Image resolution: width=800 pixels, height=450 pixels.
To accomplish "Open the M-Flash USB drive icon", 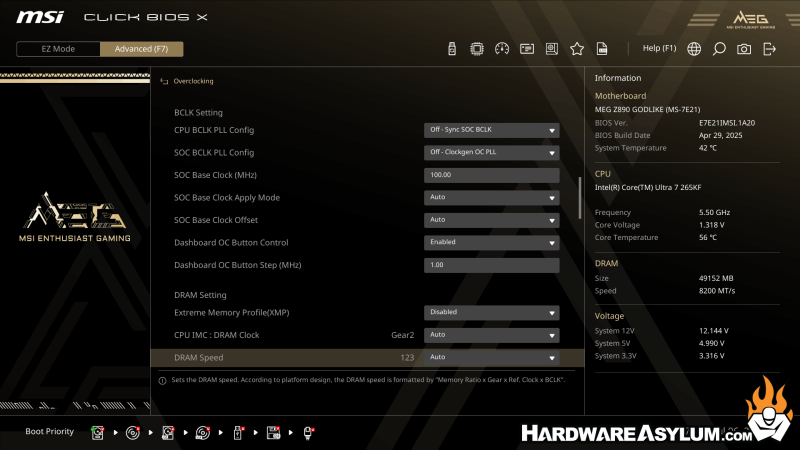I will click(x=452, y=49).
